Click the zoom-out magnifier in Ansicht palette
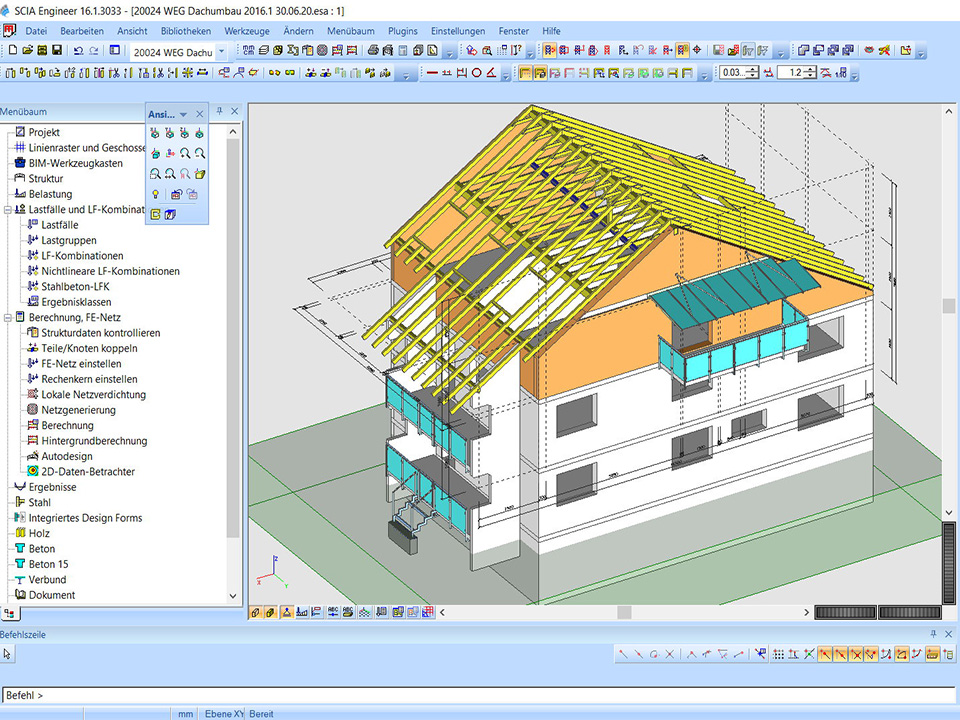960x720 pixels. [x=201, y=153]
